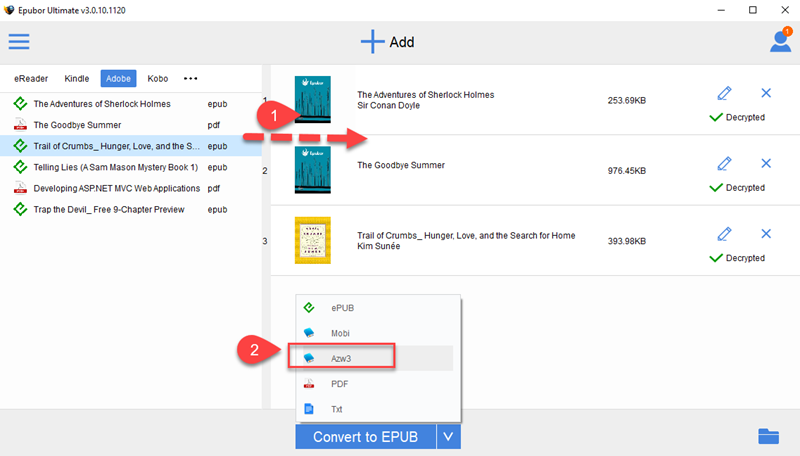Remove Trail of Crumbs from the conversion list

point(766,234)
